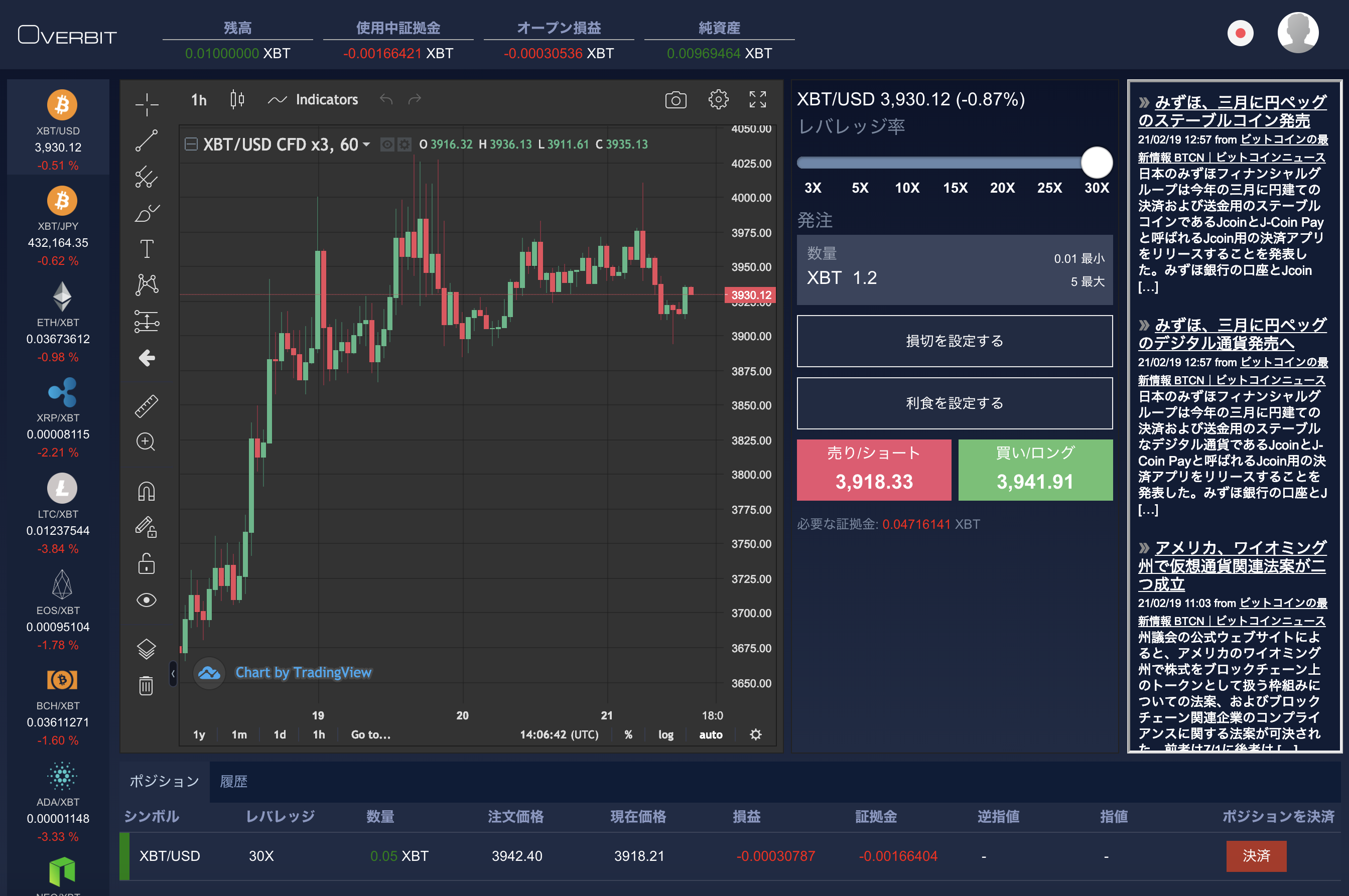Screen dimensions: 1349x896
Task: Select the ruler measure tool
Action: click(147, 406)
